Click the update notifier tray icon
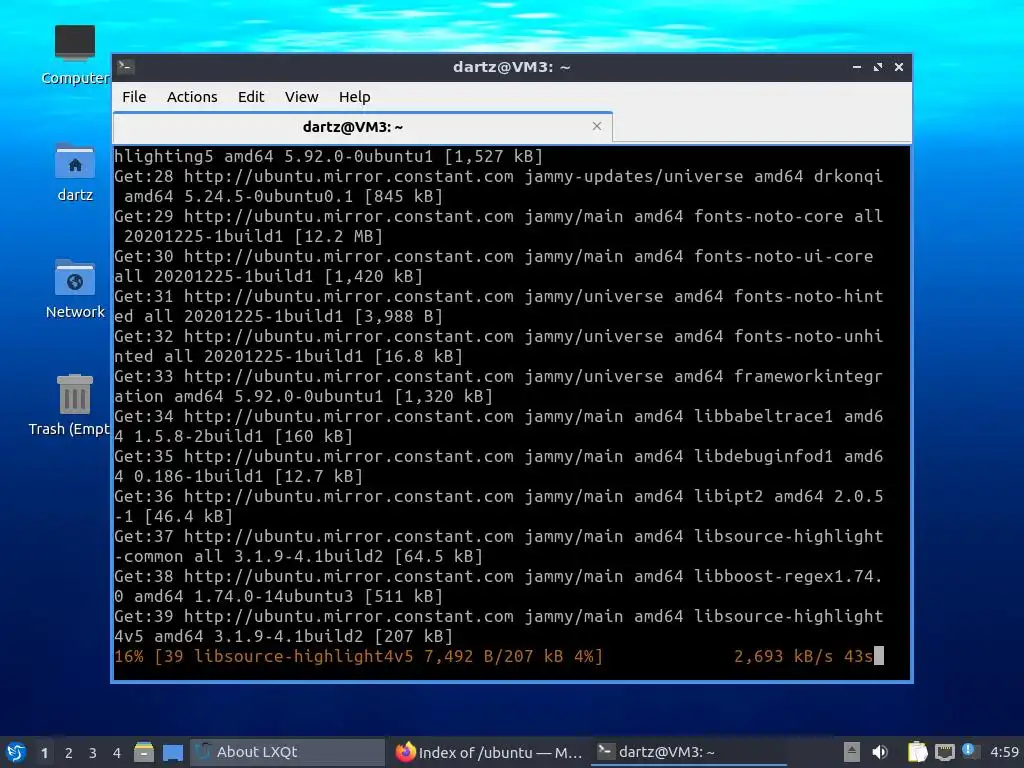 click(x=970, y=752)
